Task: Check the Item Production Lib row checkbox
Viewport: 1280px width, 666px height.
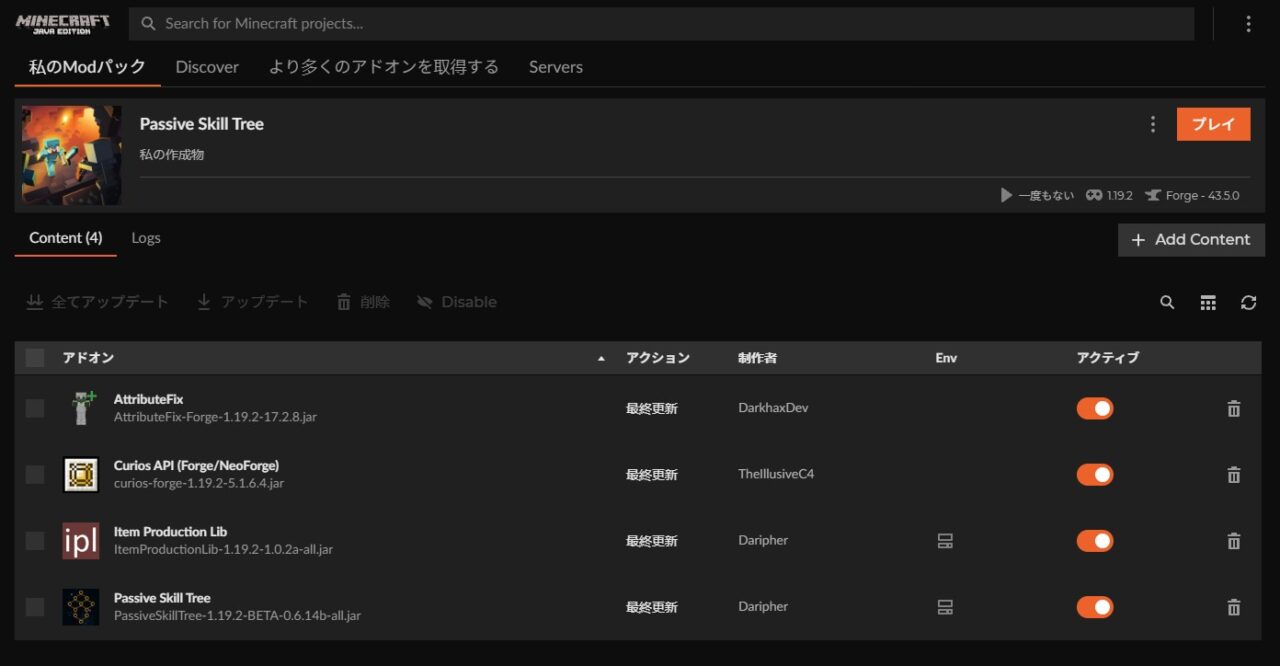Action: 35,540
